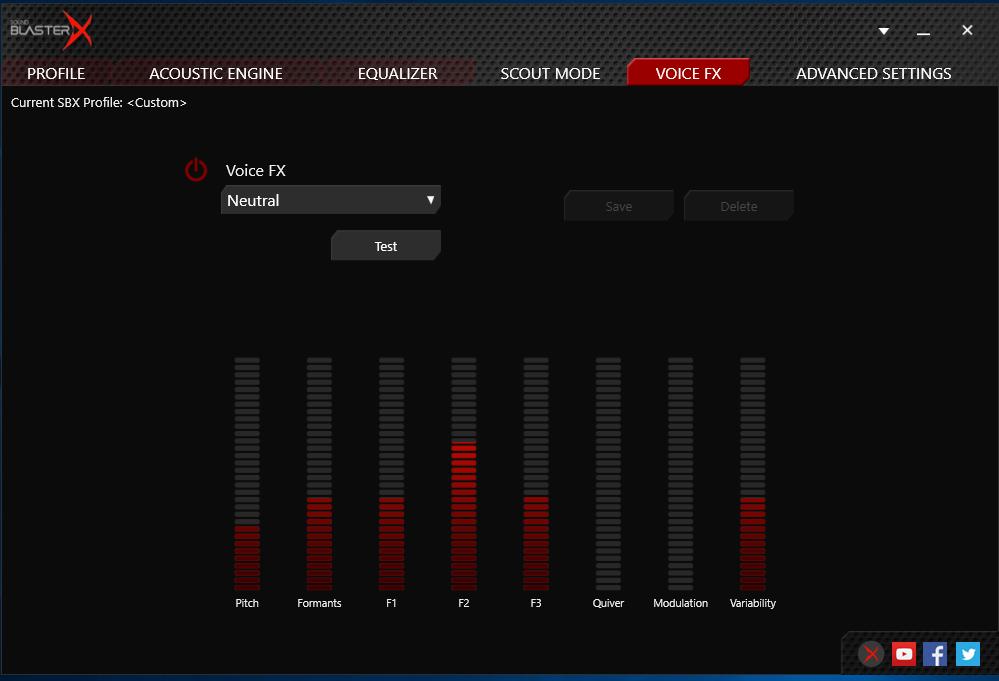Set the F1 slider level
The image size is (999, 681).
[x=391, y=474]
